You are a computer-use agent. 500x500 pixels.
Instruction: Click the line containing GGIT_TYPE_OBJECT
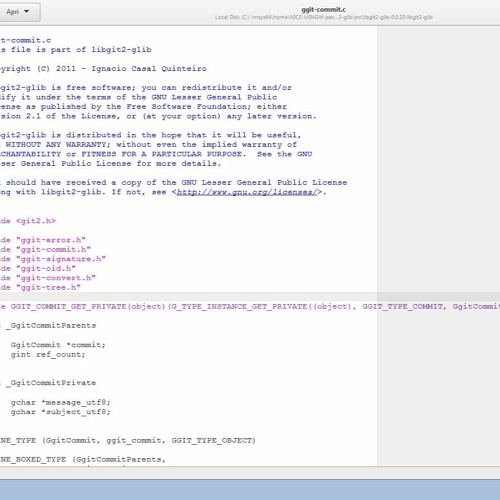(128, 441)
